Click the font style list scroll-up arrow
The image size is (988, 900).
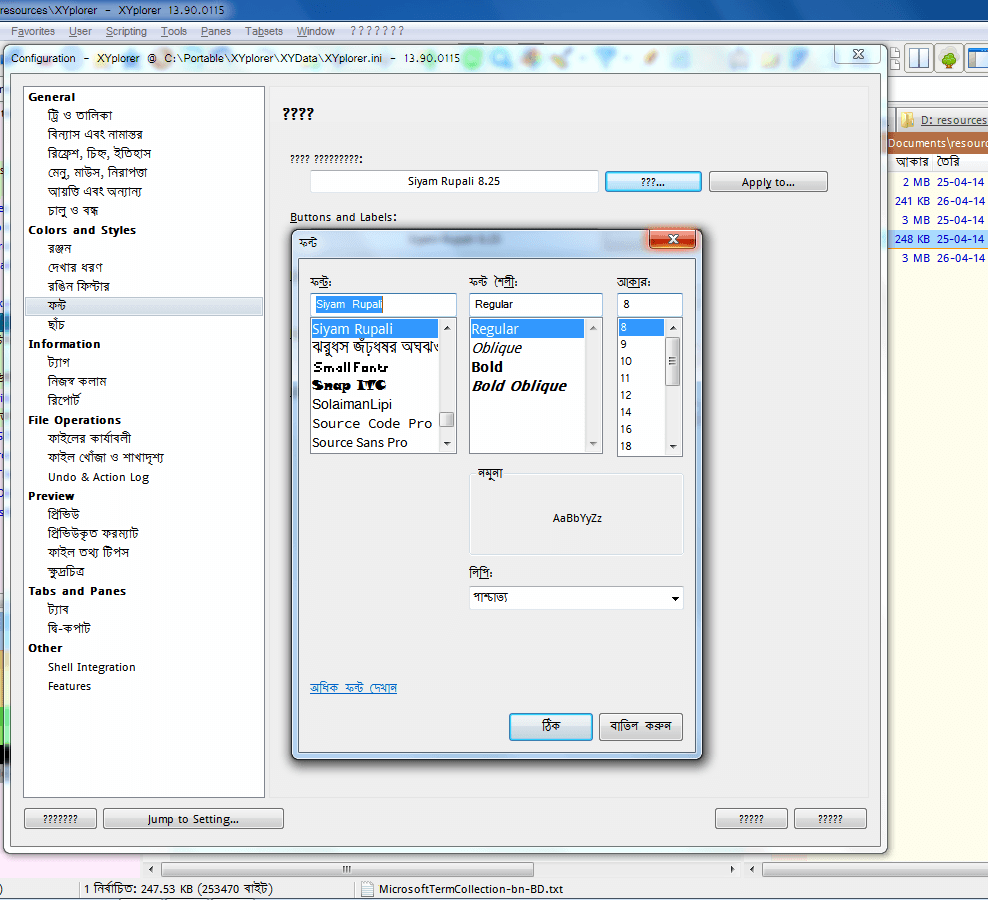[x=593, y=328]
